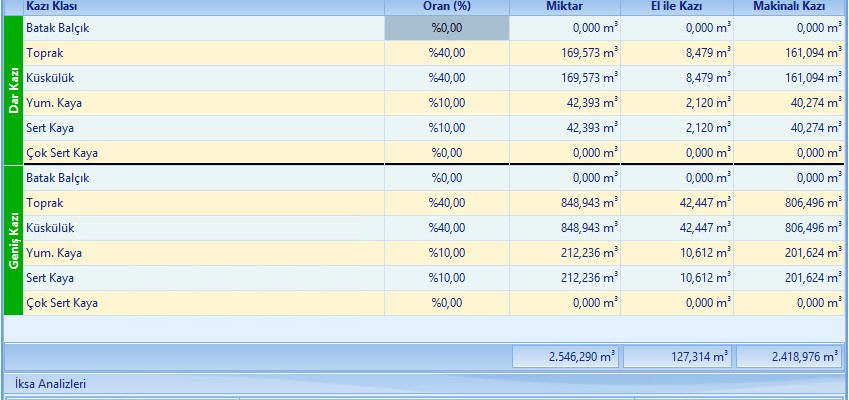The width and height of the screenshot is (849, 400).
Task: Click the Kazı Klası column header
Action: (x=203, y=7)
